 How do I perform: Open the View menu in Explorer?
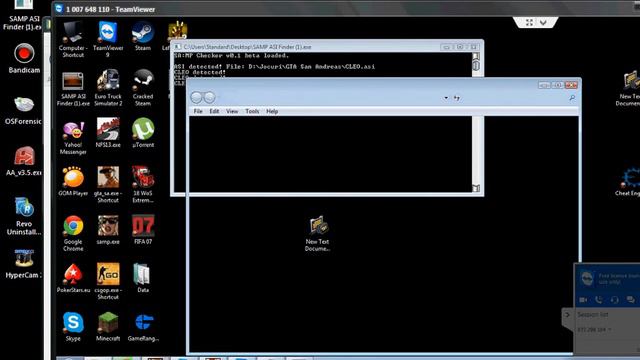coord(232,111)
